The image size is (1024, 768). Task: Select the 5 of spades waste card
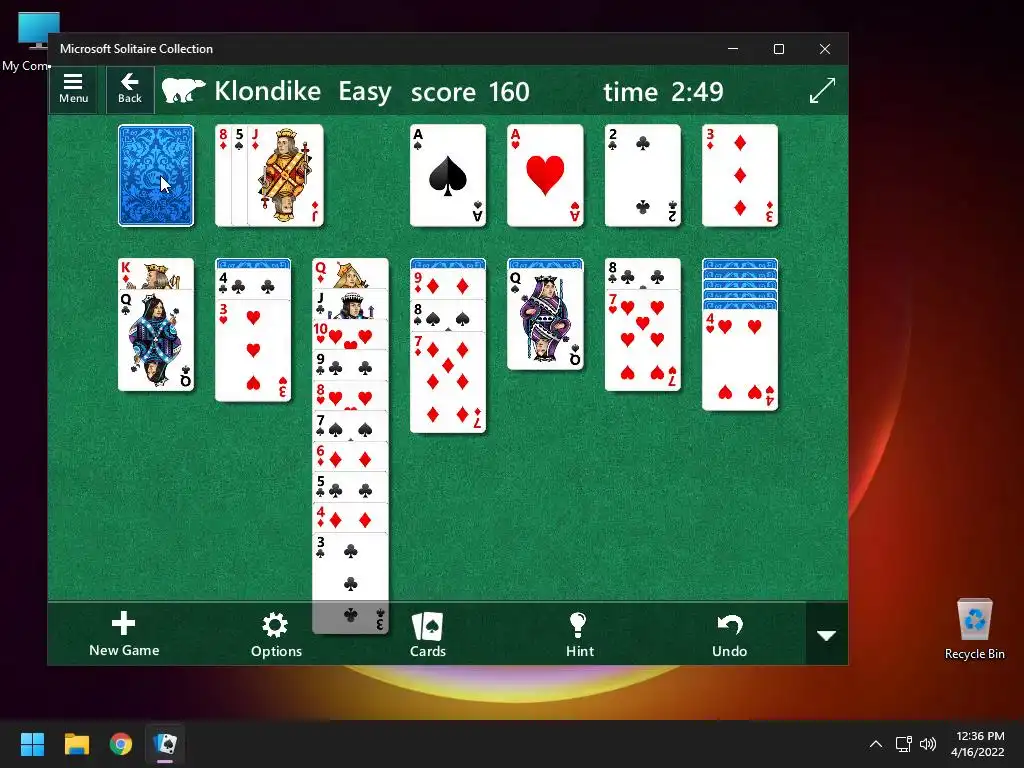click(x=240, y=176)
